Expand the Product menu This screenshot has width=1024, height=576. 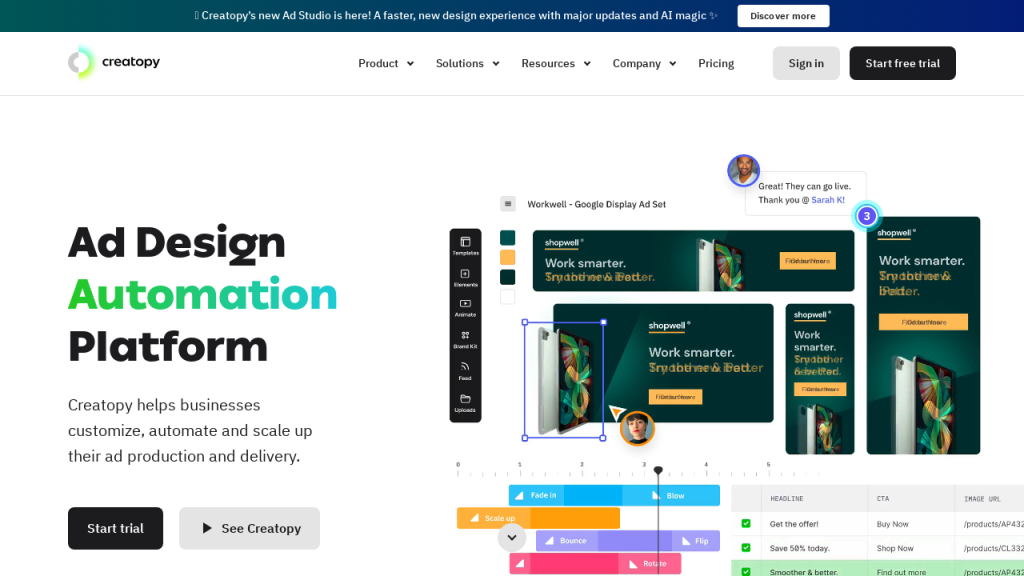point(386,63)
